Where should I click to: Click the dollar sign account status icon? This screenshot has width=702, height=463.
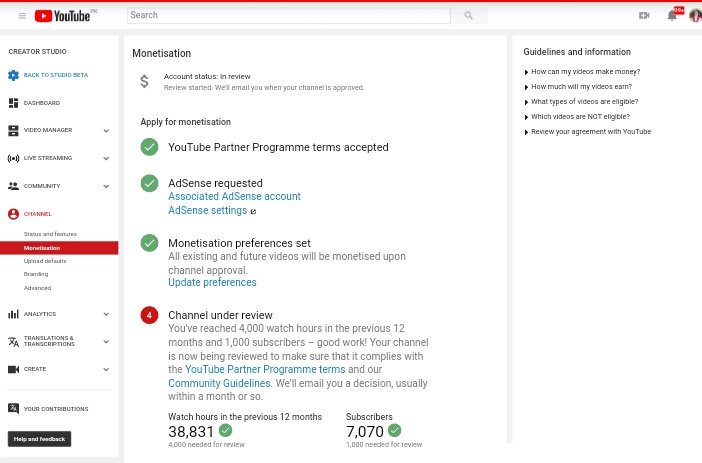click(144, 81)
